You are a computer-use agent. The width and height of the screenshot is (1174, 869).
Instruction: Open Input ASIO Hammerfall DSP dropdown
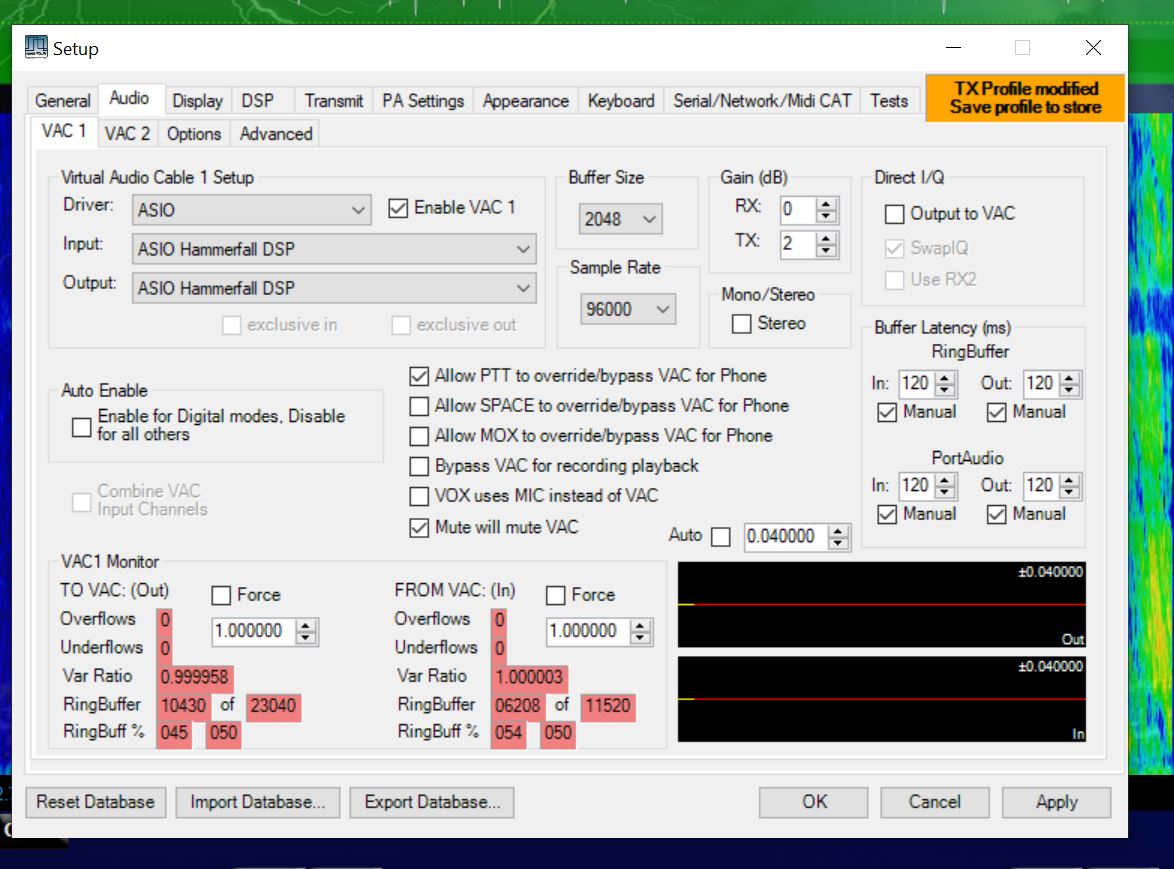(x=334, y=248)
